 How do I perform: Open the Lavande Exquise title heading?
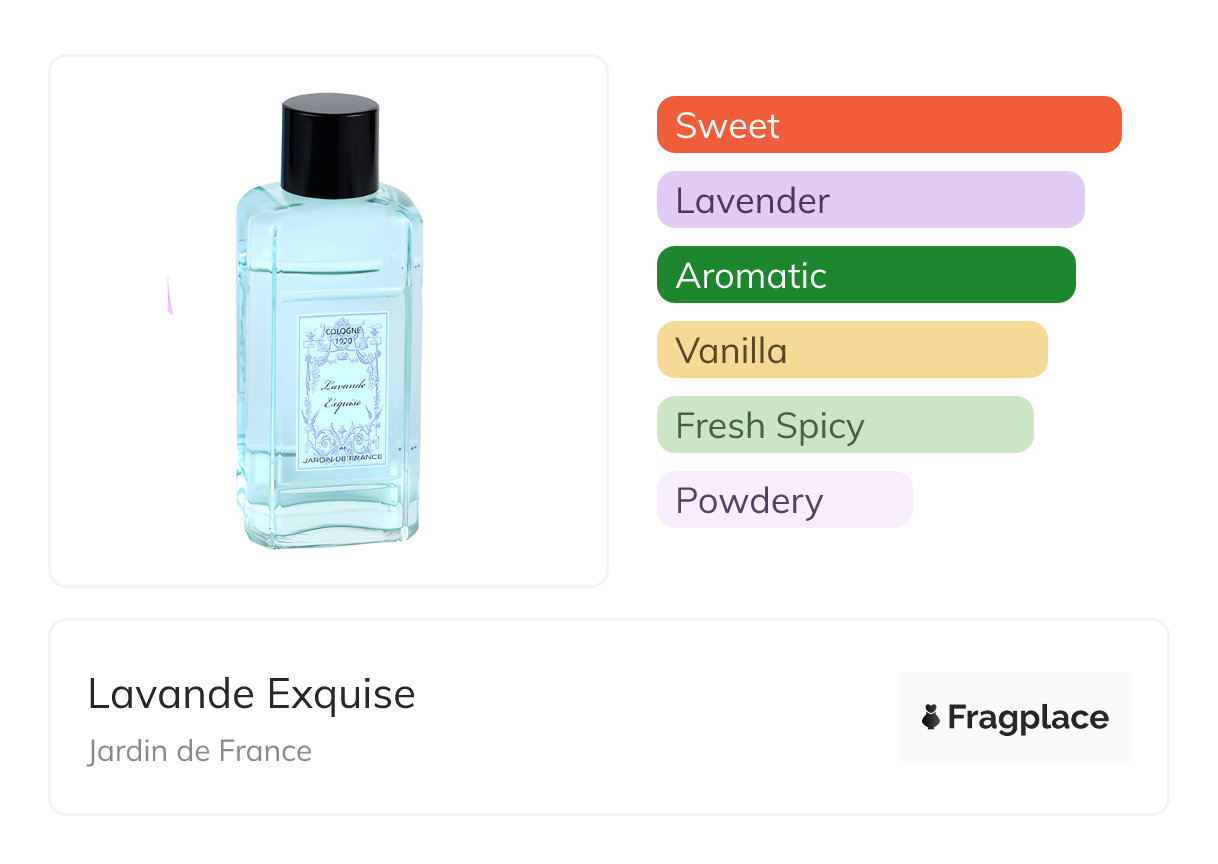tap(251, 694)
